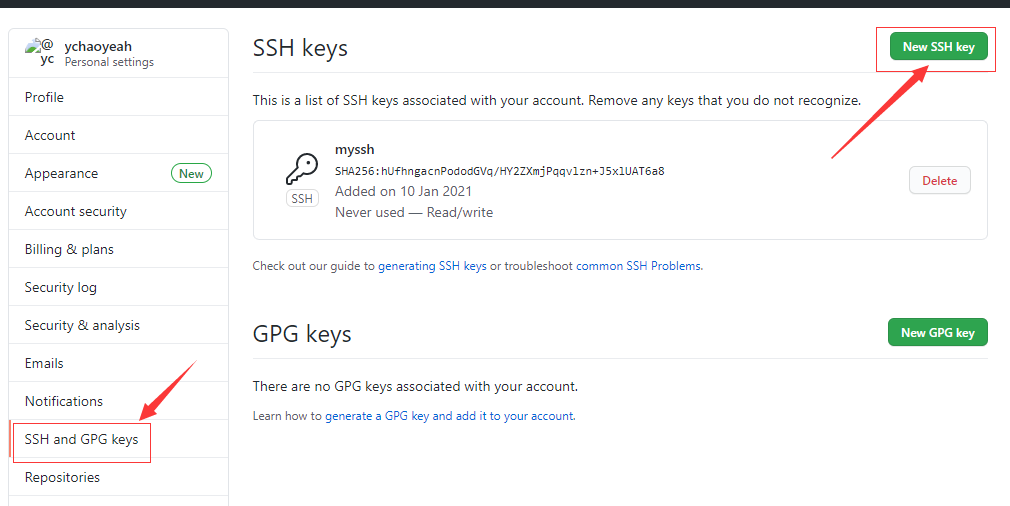Viewport: 1010px width, 506px height.
Task: Open the generating SSH keys guide link
Action: [x=432, y=266]
